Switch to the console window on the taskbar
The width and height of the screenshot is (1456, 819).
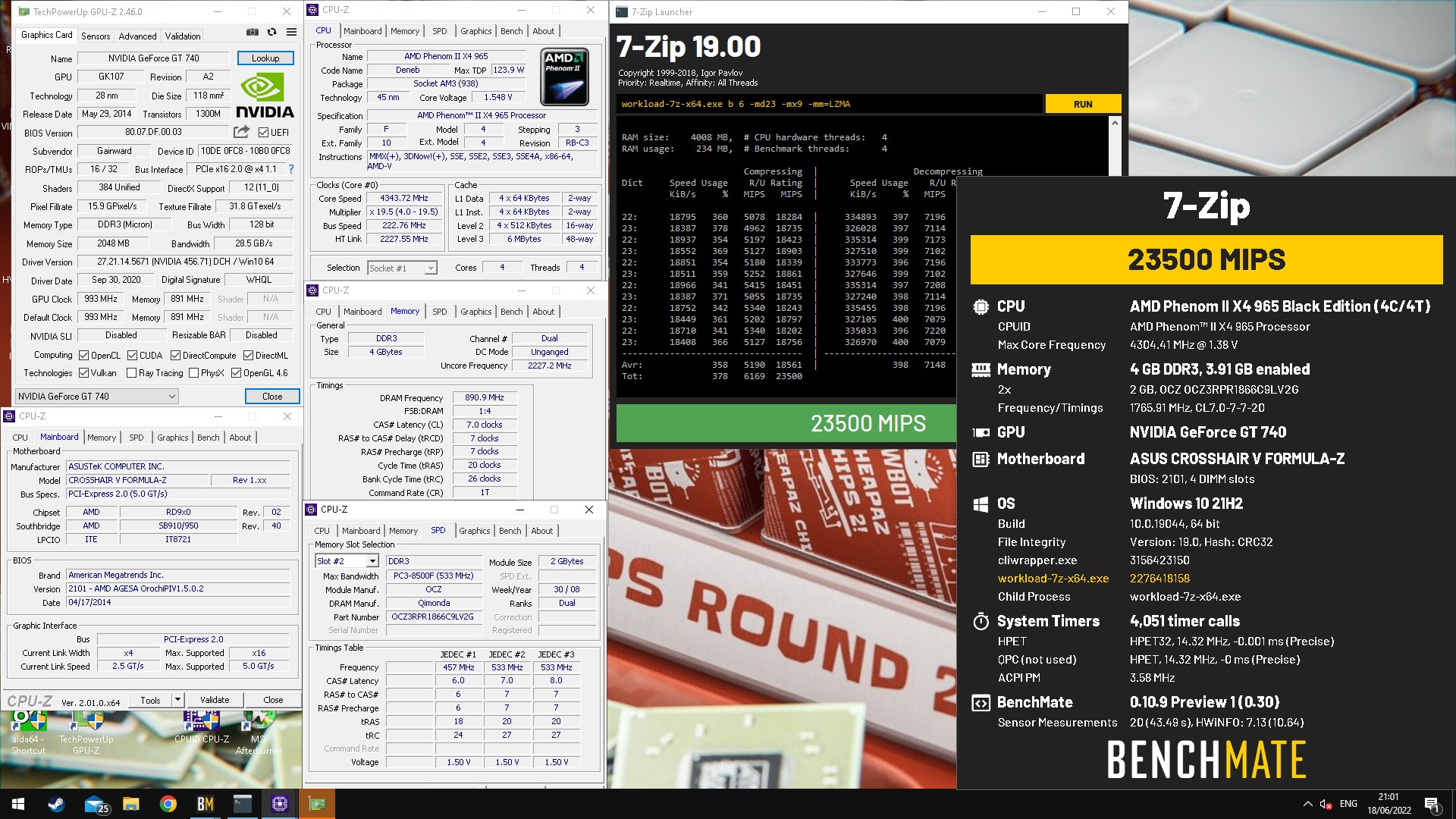click(x=243, y=804)
